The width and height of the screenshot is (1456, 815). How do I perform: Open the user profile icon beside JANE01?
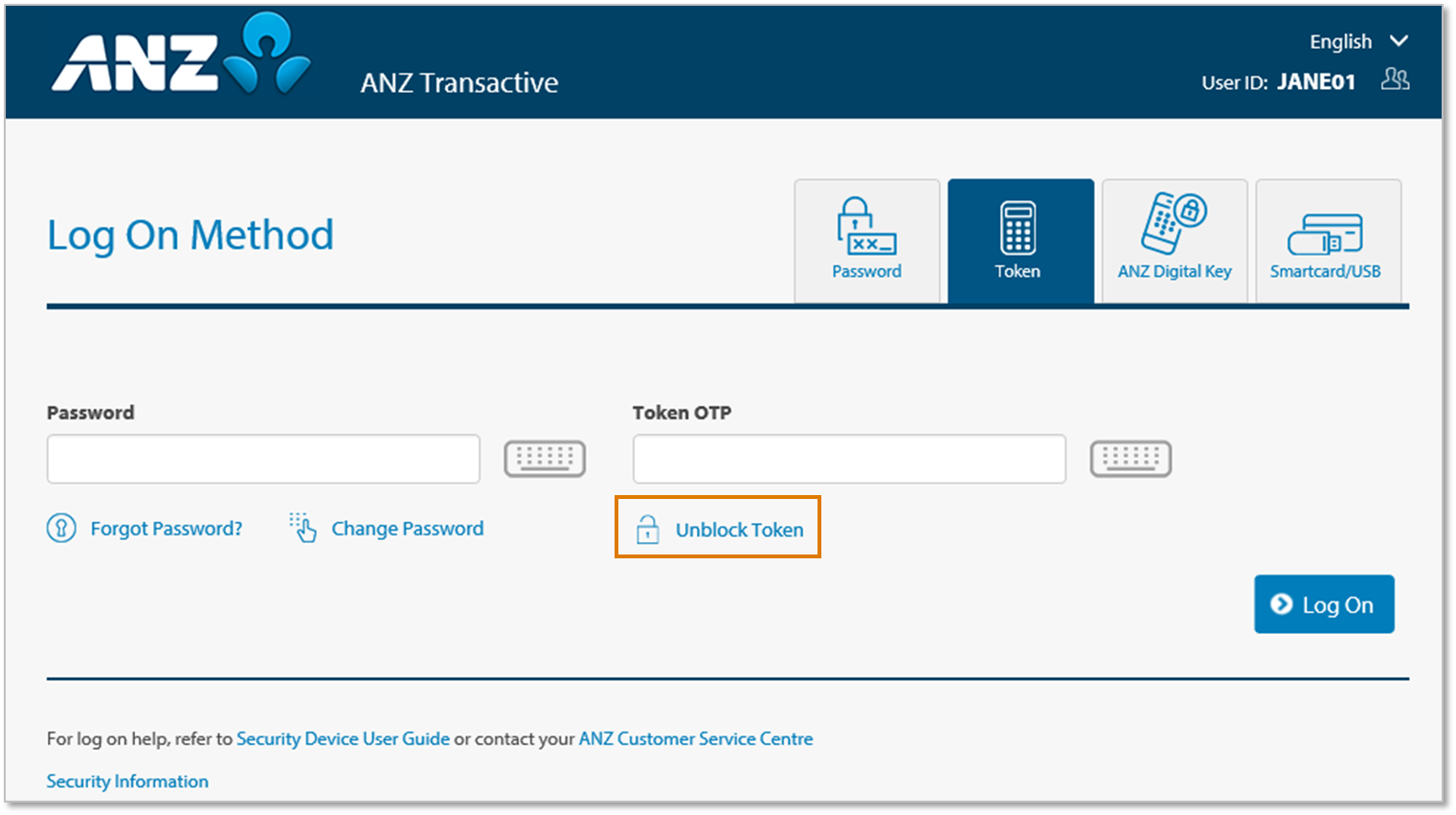click(1395, 79)
